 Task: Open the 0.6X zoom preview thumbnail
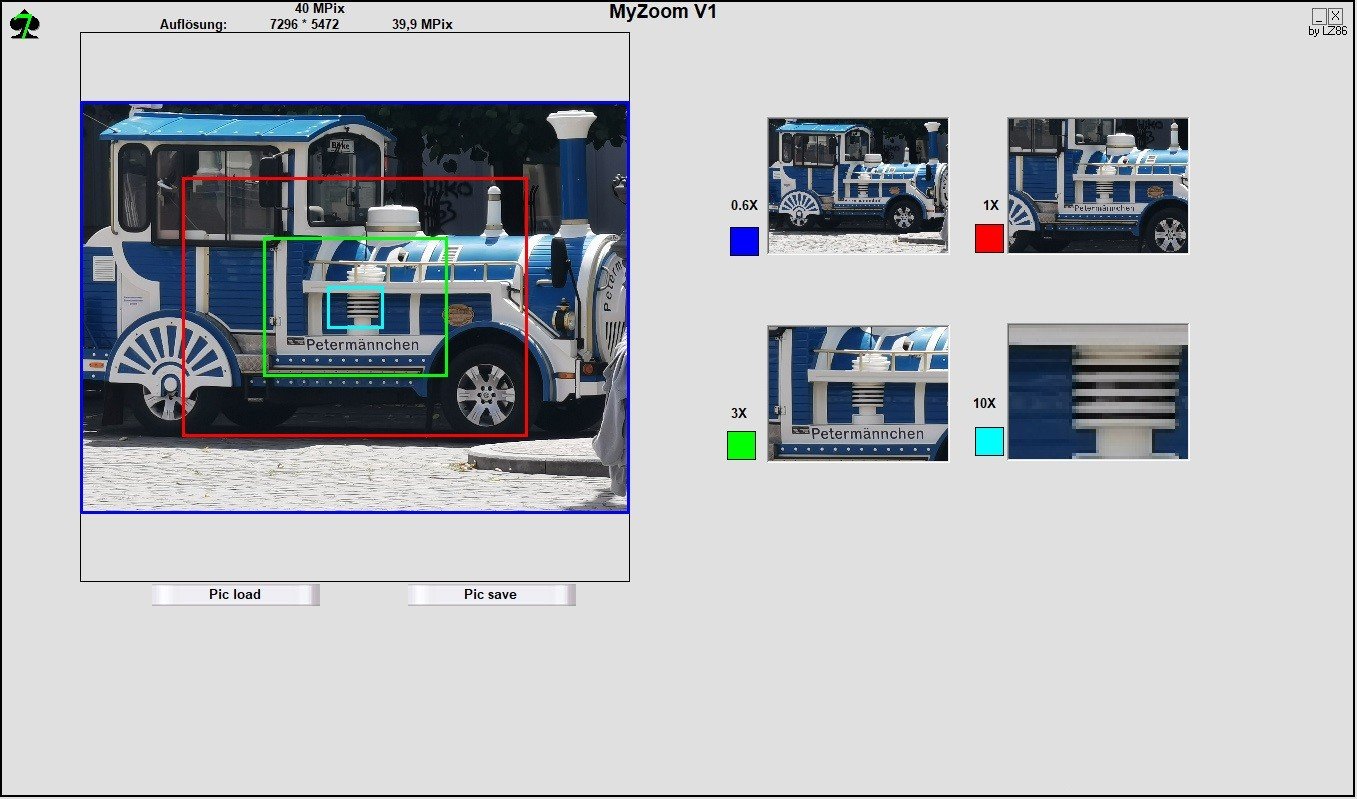click(857, 185)
